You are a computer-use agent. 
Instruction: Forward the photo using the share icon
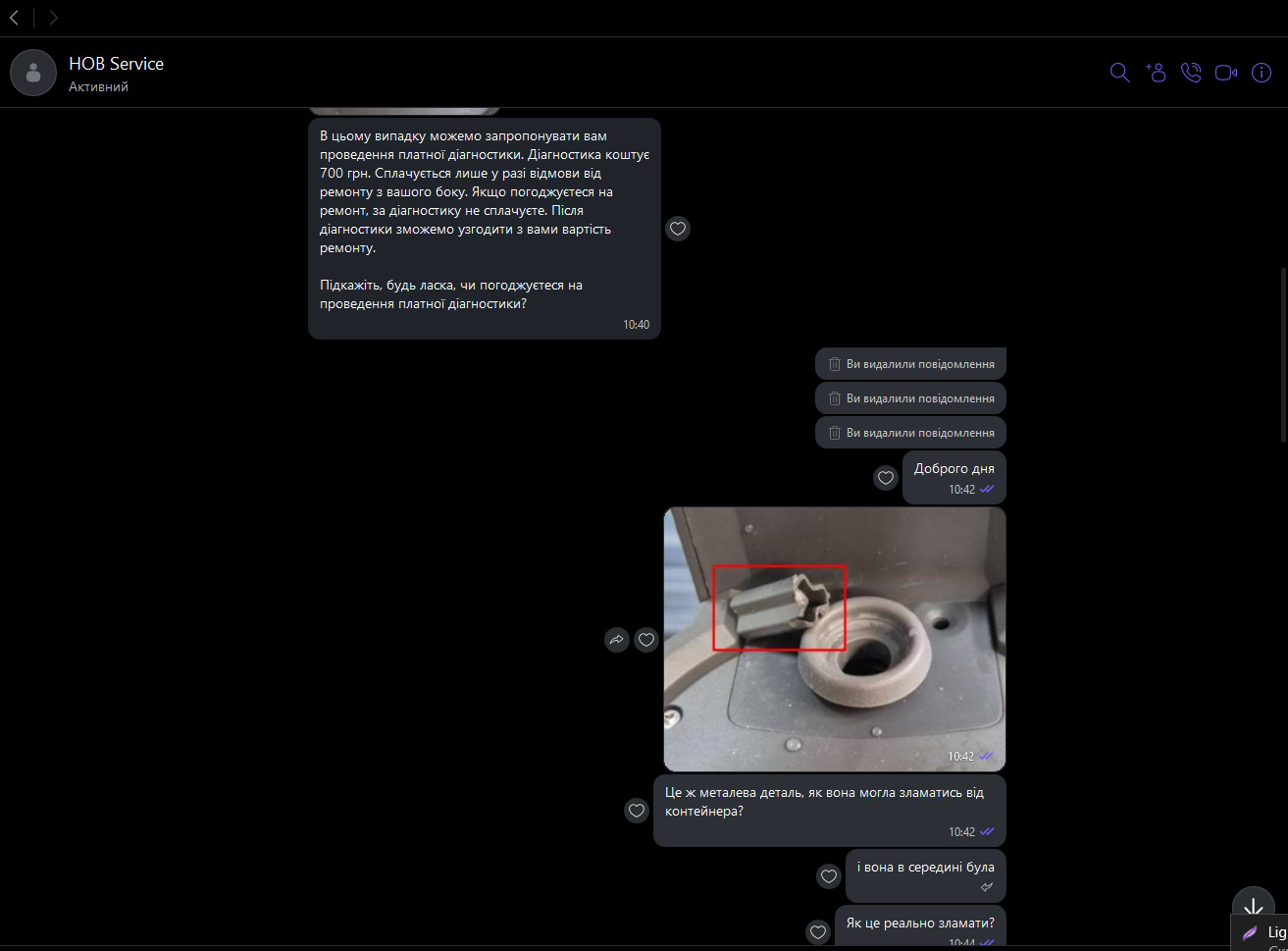617,640
